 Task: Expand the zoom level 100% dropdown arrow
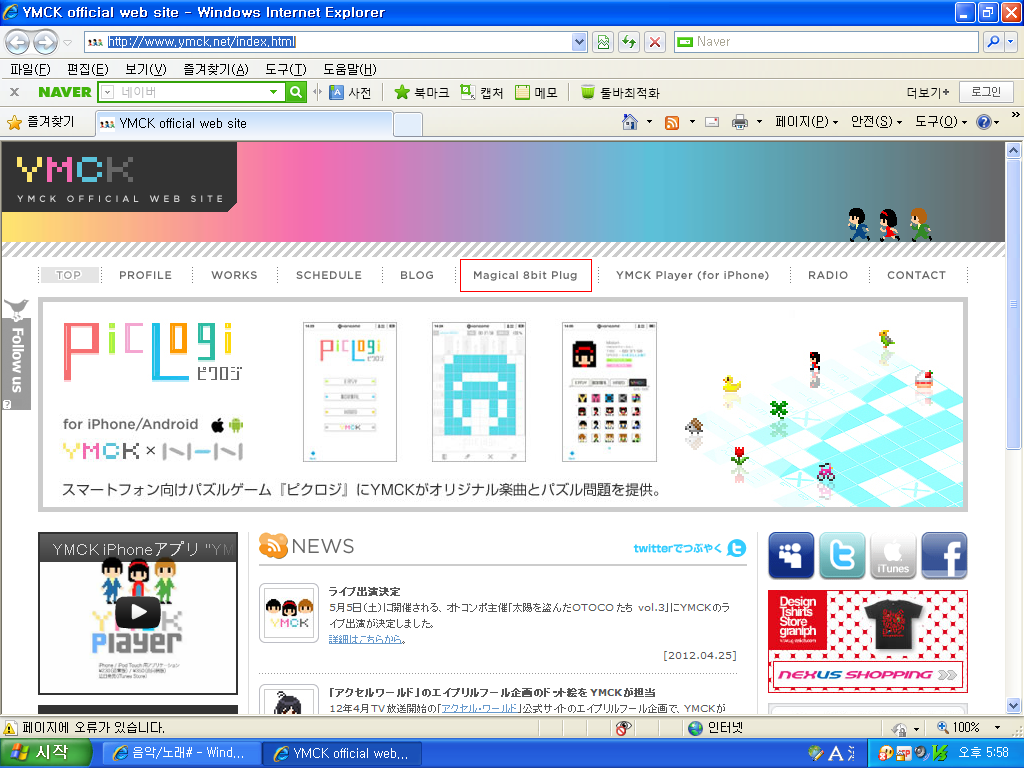click(997, 728)
